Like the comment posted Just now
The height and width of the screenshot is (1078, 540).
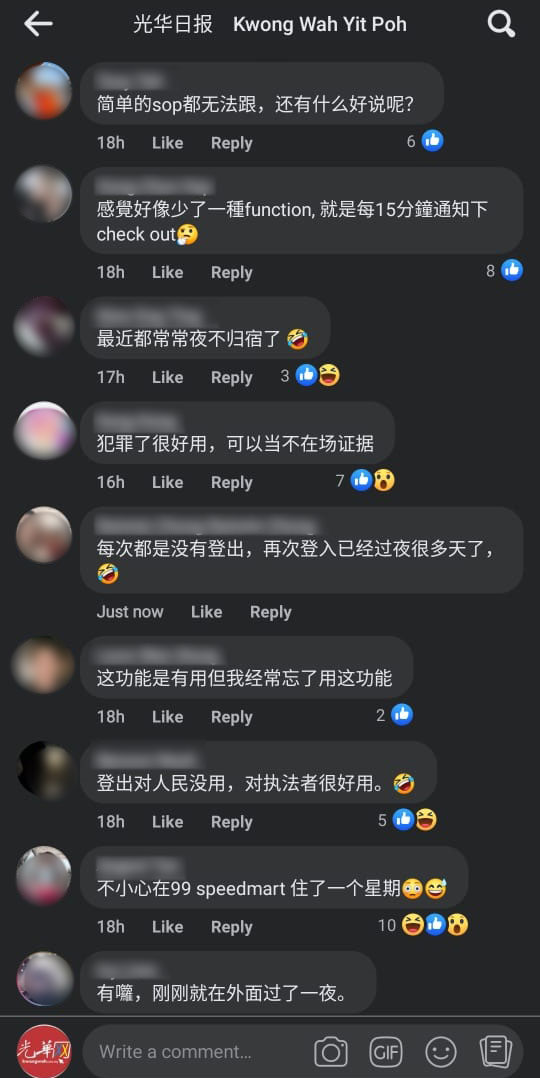[x=206, y=612]
